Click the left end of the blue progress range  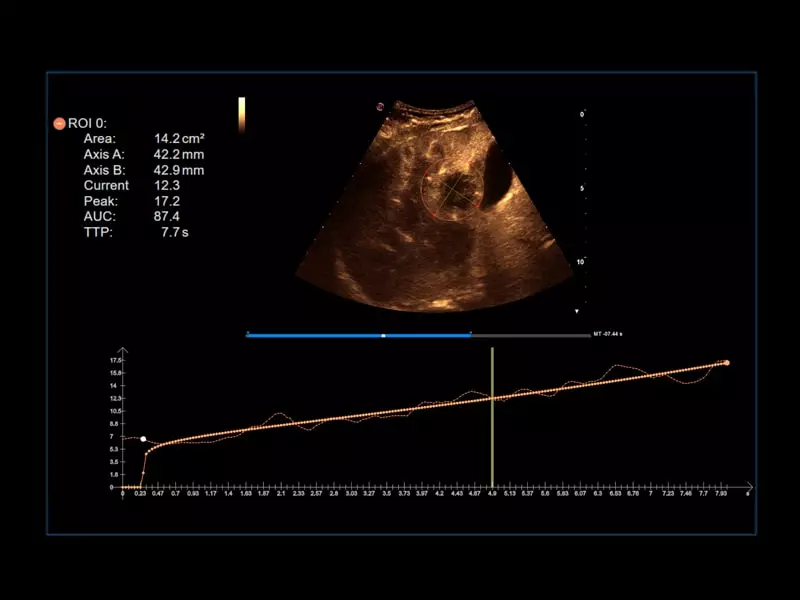click(248, 336)
